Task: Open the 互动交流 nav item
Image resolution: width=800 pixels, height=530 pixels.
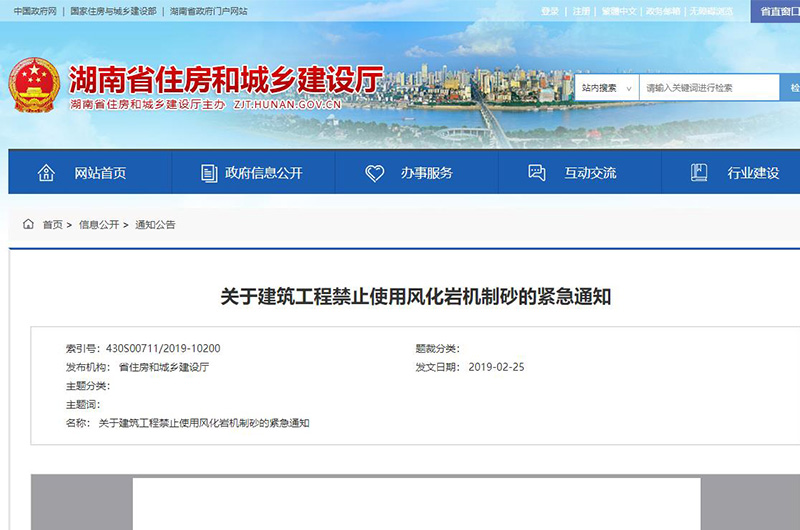Action: point(580,172)
